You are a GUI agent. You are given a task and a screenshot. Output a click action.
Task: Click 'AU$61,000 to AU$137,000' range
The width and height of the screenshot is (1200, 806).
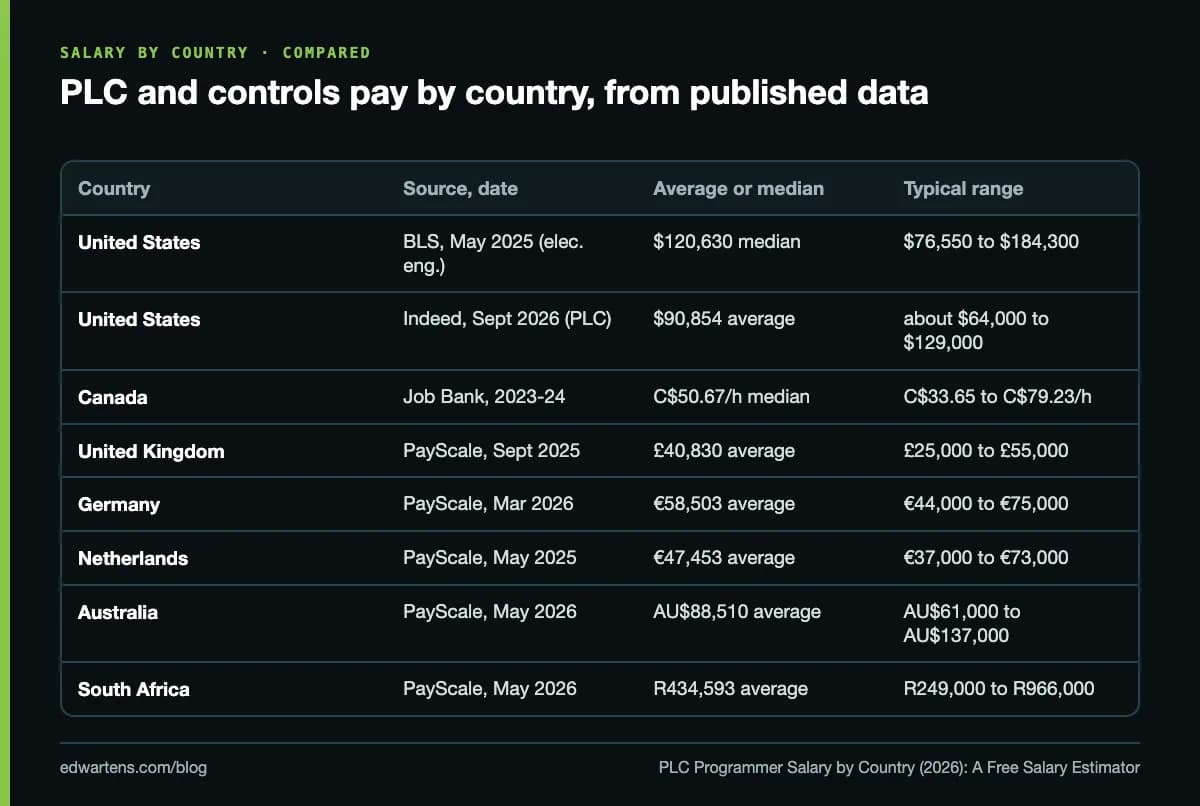click(962, 624)
